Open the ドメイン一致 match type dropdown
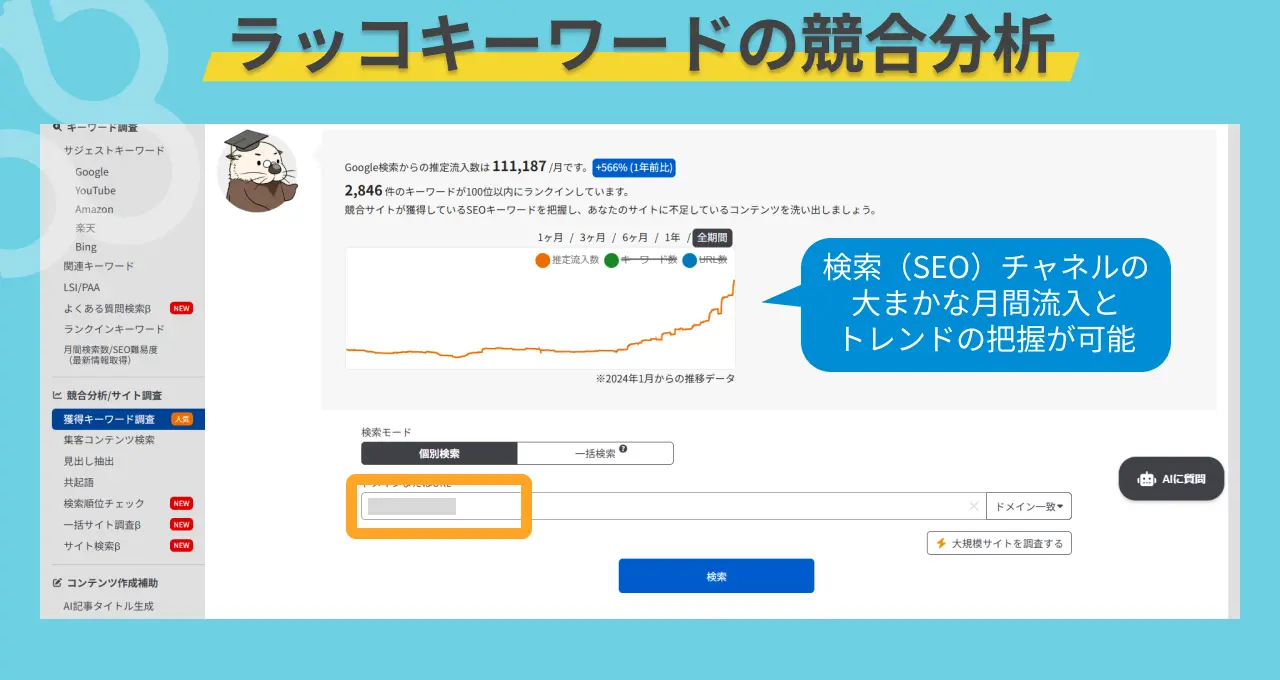This screenshot has height=680, width=1280. point(1028,507)
